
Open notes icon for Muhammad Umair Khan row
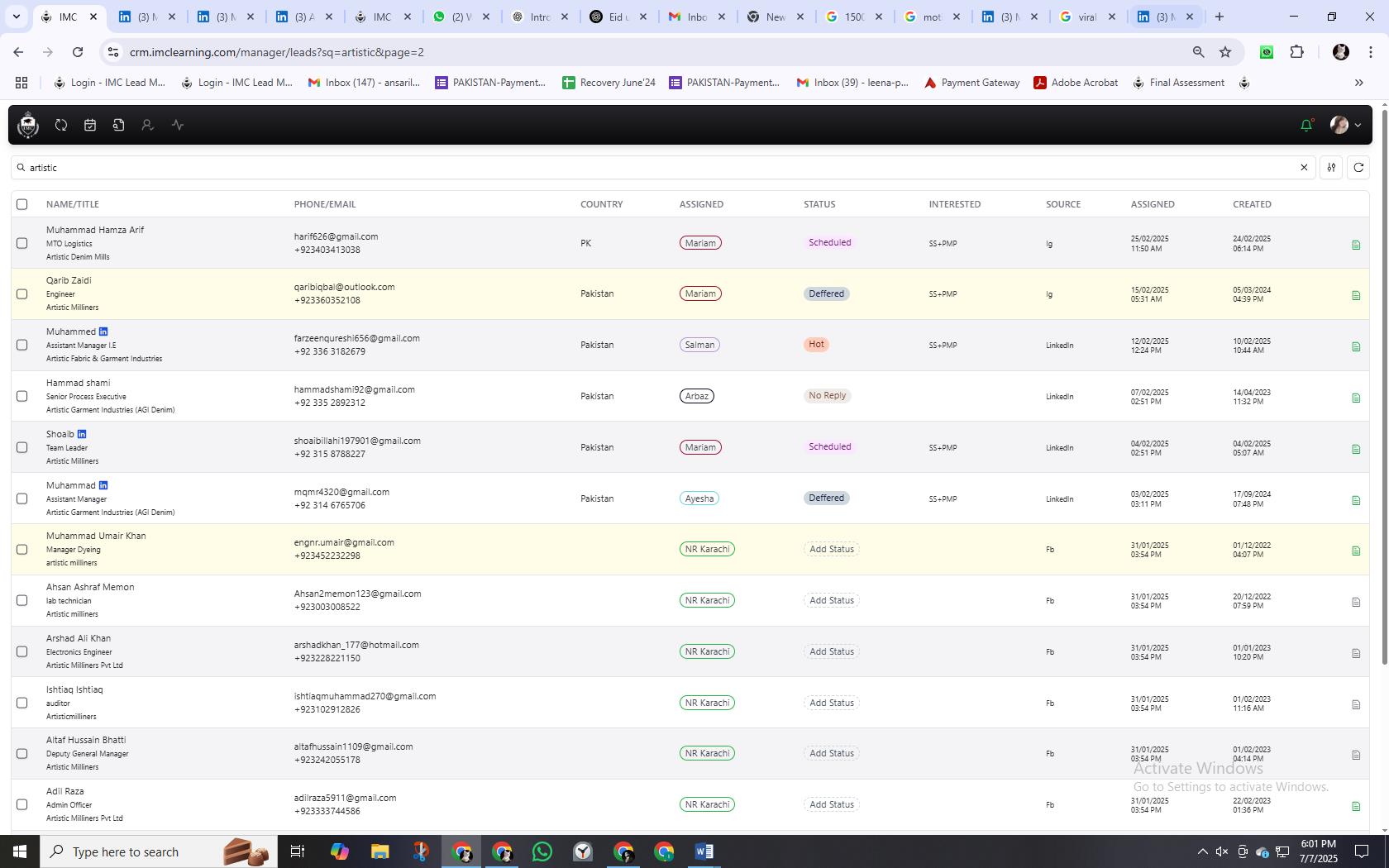coord(1356,551)
